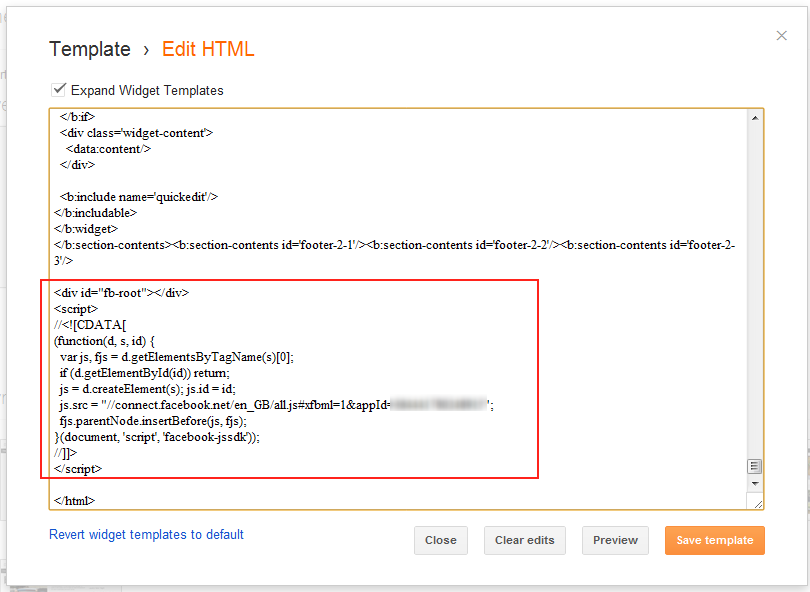Click b:include name='quickedit' line
Screen dimensions: 810x592
click(138, 197)
